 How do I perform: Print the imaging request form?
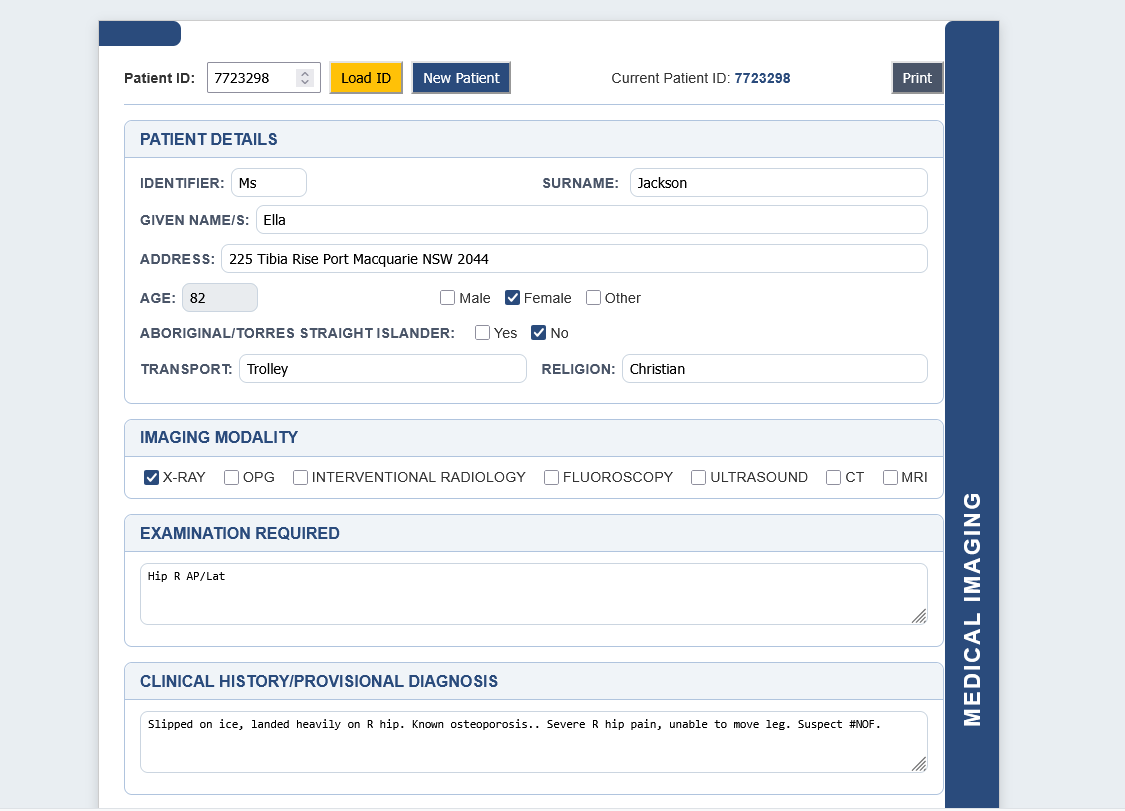click(x=917, y=78)
